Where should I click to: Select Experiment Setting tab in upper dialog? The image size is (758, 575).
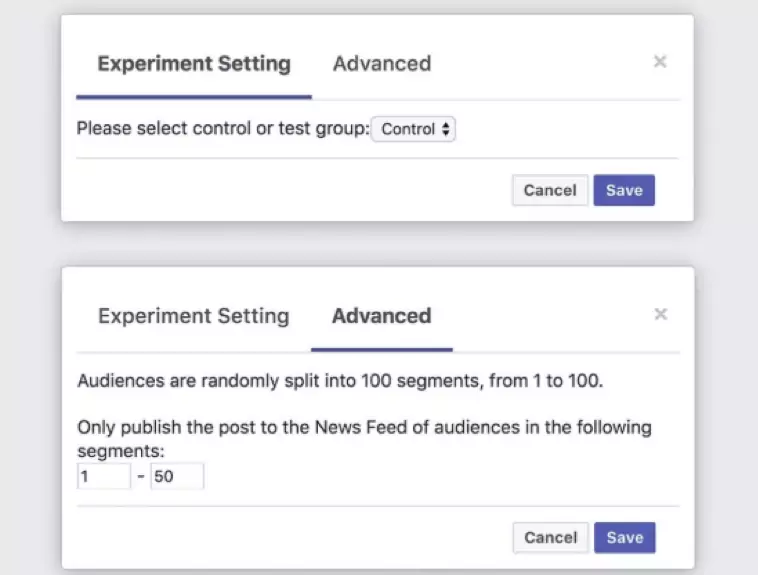pyautogui.click(x=194, y=64)
